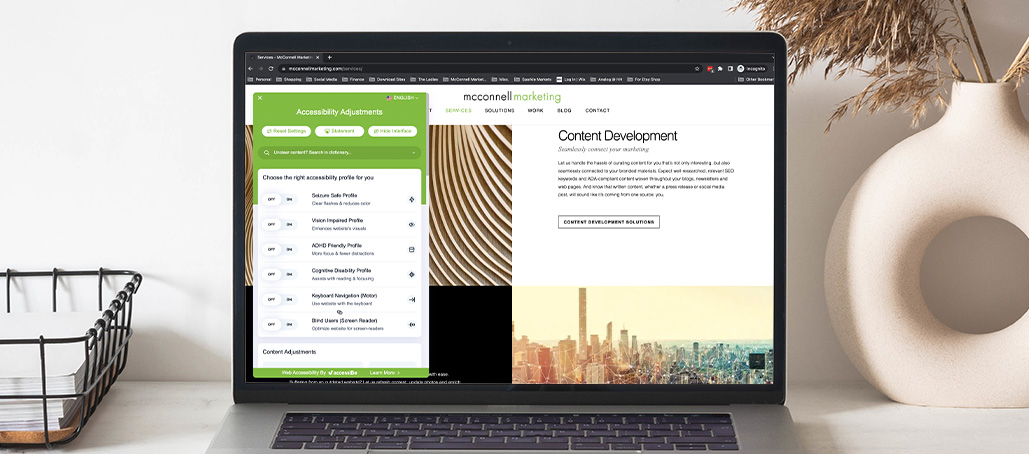Open the English language dropdown
Screen dimensions: 1029x454
(x=403, y=98)
